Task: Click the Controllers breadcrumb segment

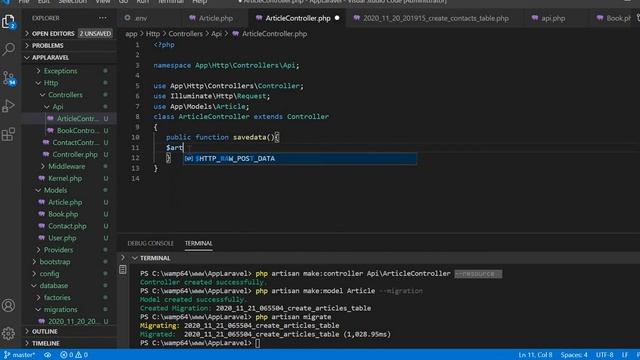Action: [185, 34]
